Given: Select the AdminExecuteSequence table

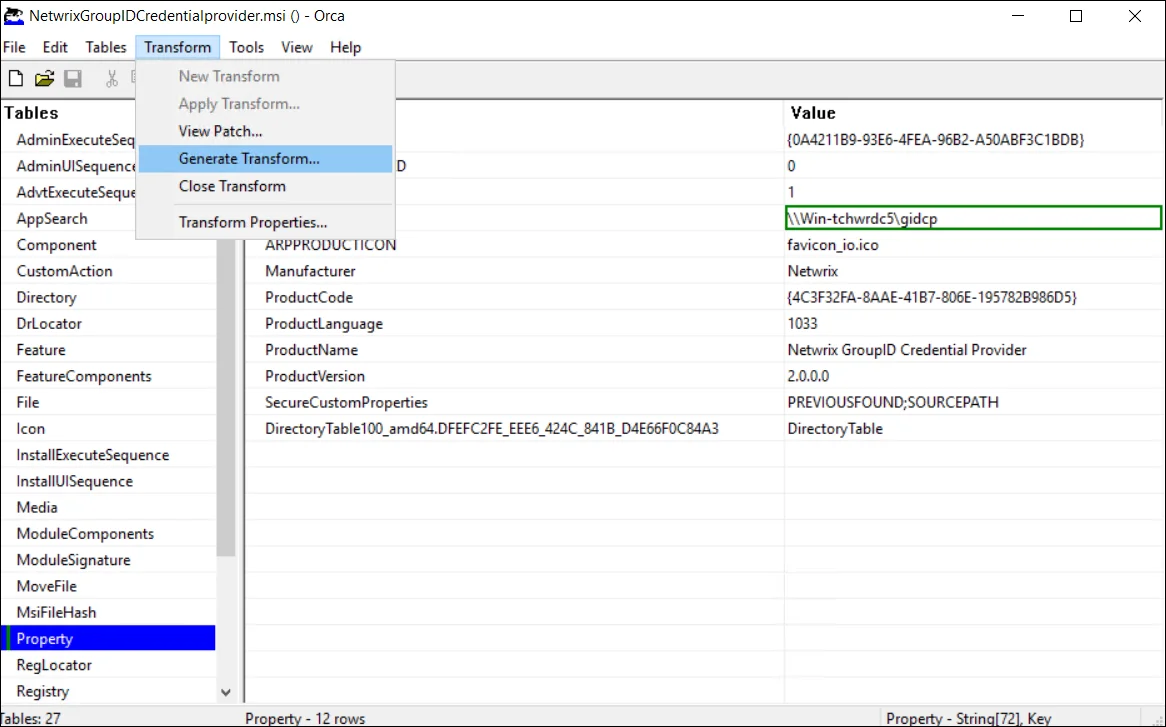Looking at the screenshot, I should [75, 140].
